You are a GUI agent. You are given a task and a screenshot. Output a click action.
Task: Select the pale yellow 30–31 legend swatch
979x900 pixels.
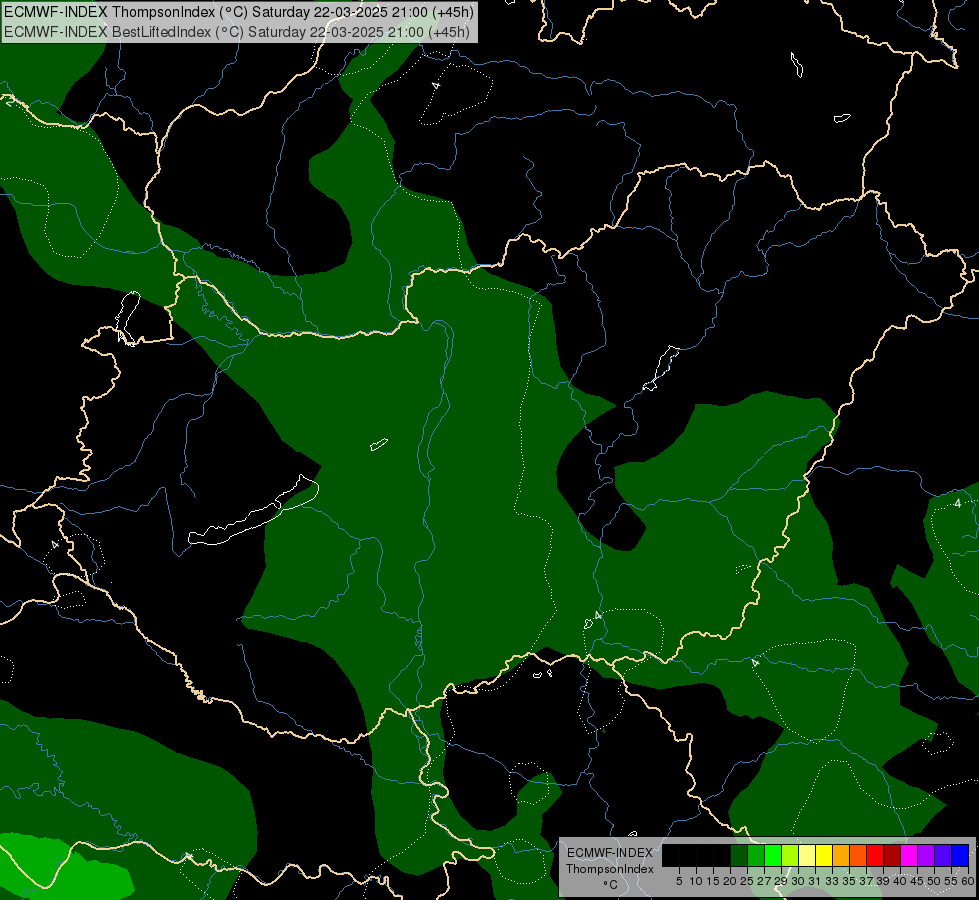tap(807, 855)
